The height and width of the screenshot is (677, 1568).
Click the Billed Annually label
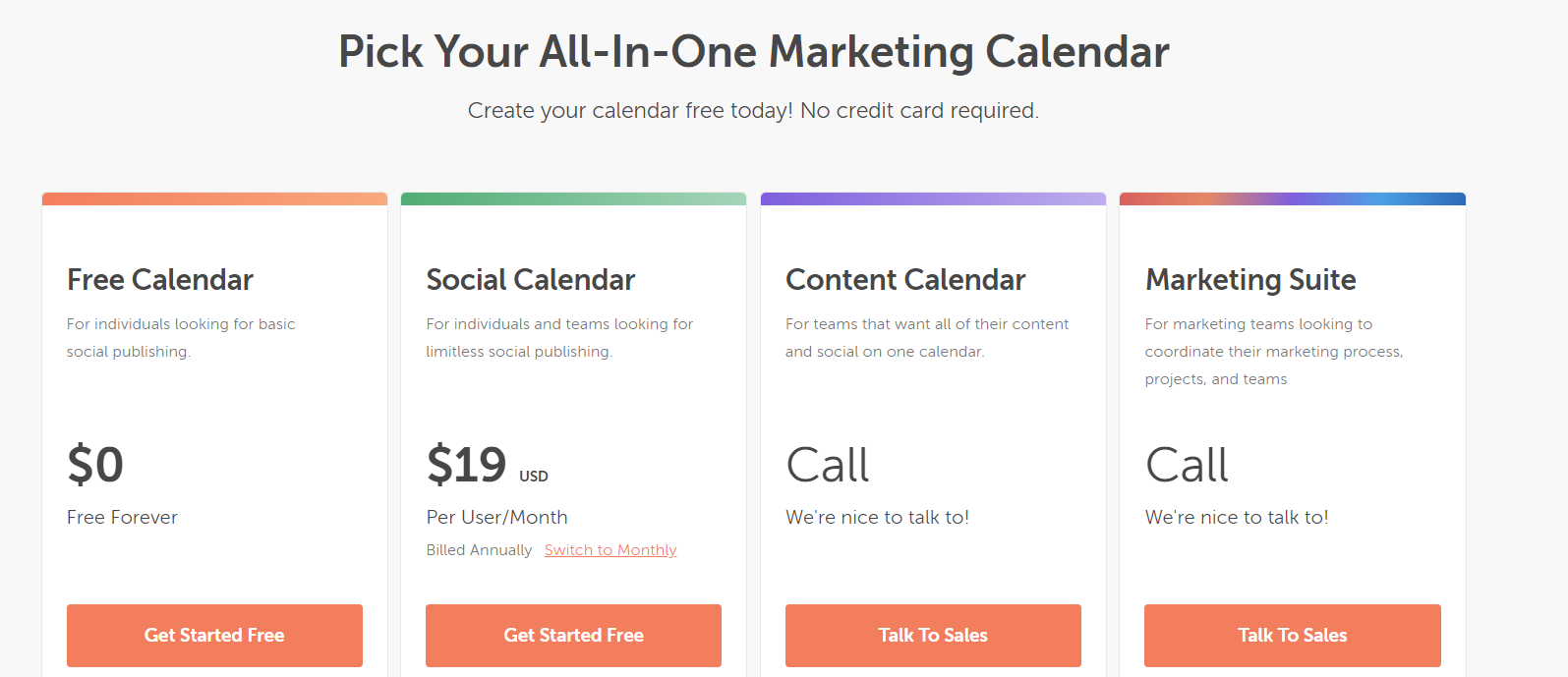tap(479, 550)
